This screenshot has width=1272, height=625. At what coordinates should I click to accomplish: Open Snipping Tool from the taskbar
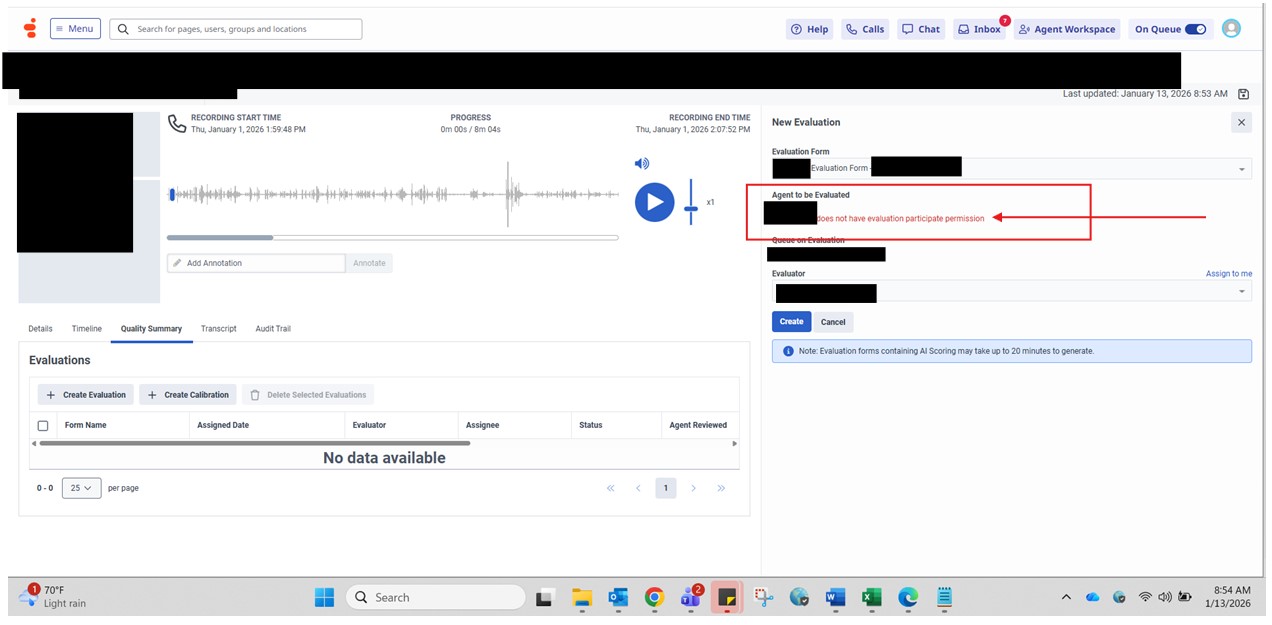(x=764, y=597)
